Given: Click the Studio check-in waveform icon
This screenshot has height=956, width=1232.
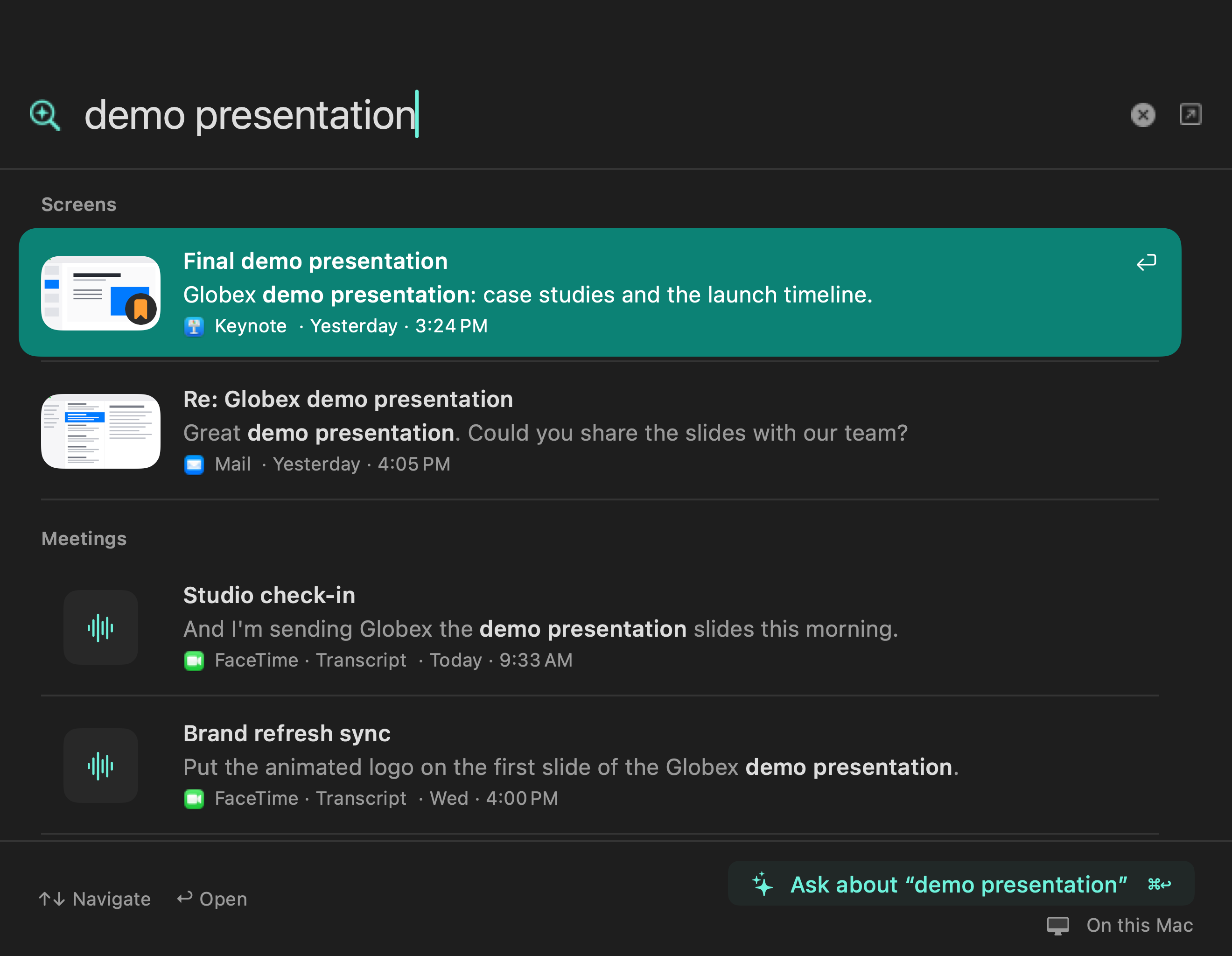Looking at the screenshot, I should coord(101,627).
